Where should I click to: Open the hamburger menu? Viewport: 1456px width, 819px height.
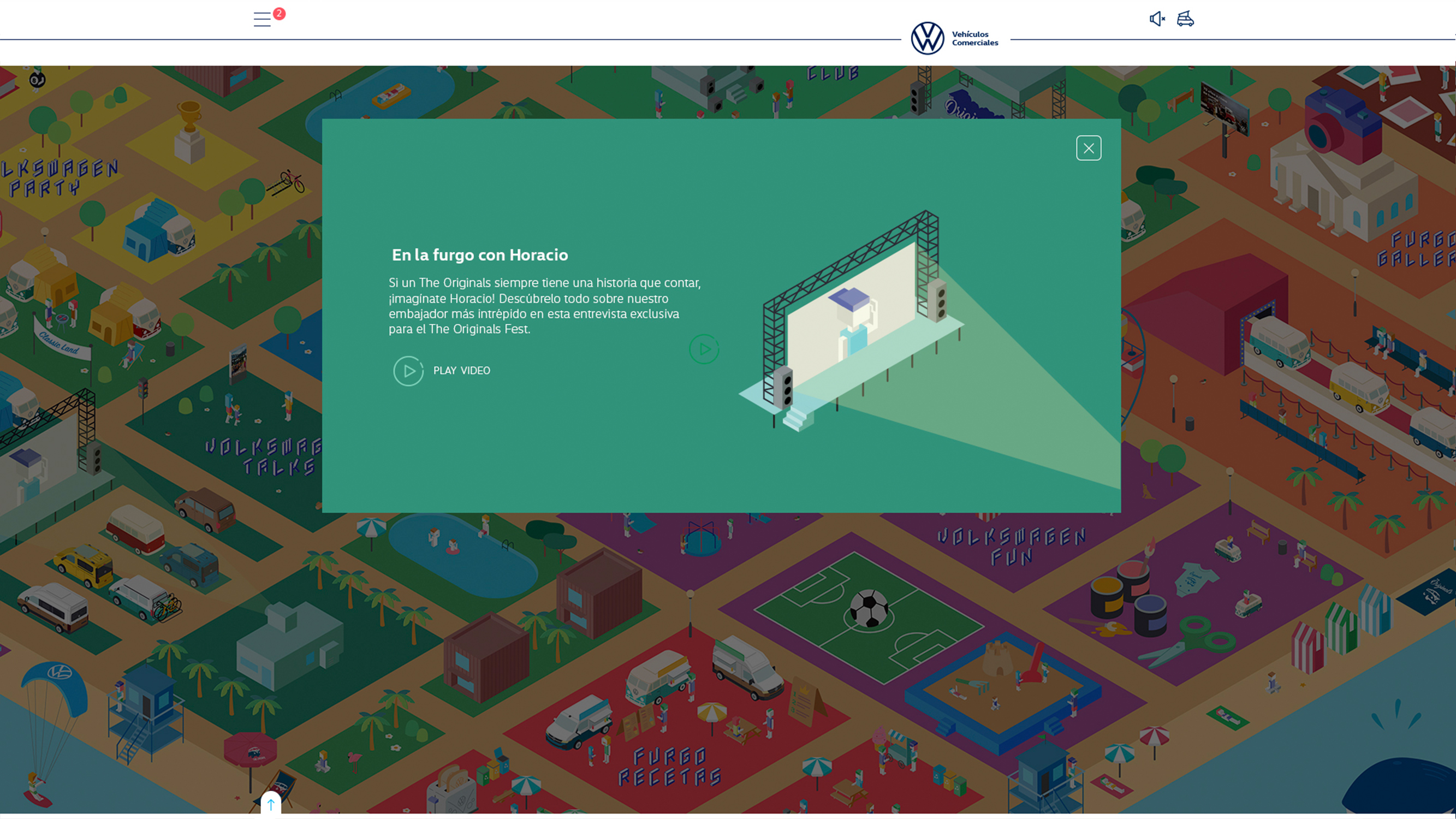[262, 19]
